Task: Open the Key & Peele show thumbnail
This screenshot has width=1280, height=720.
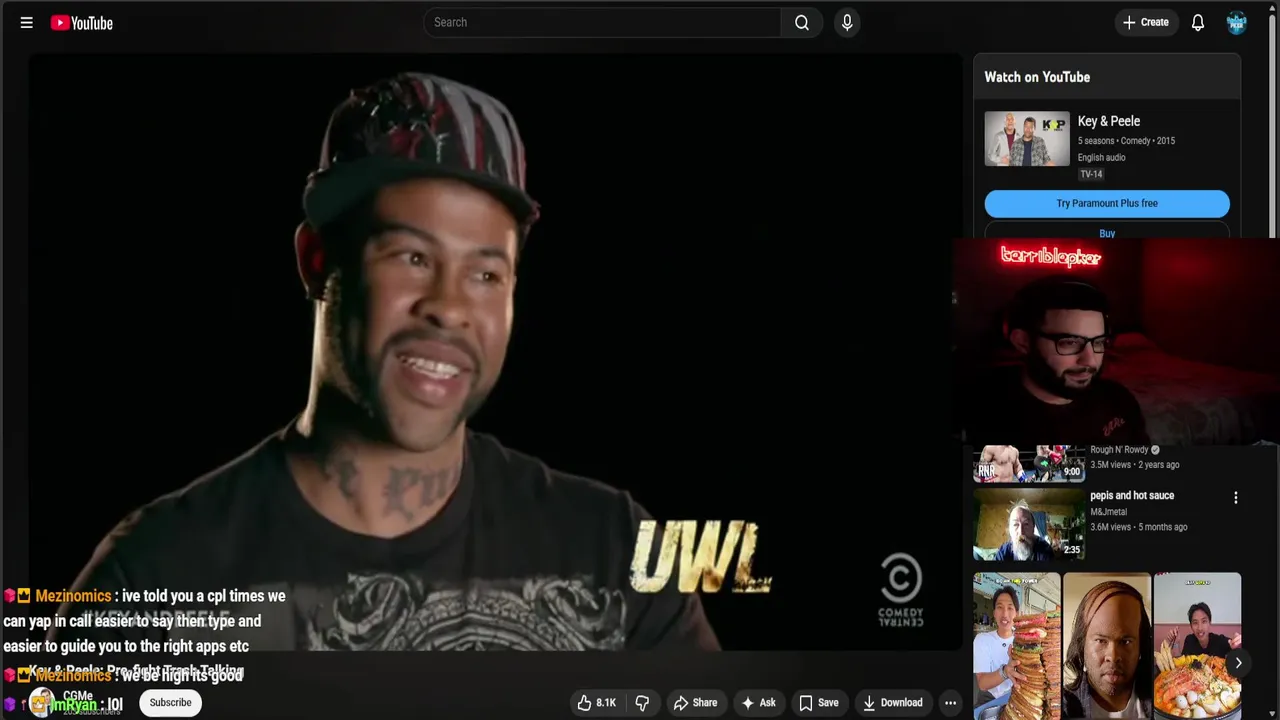Action: (1027, 138)
